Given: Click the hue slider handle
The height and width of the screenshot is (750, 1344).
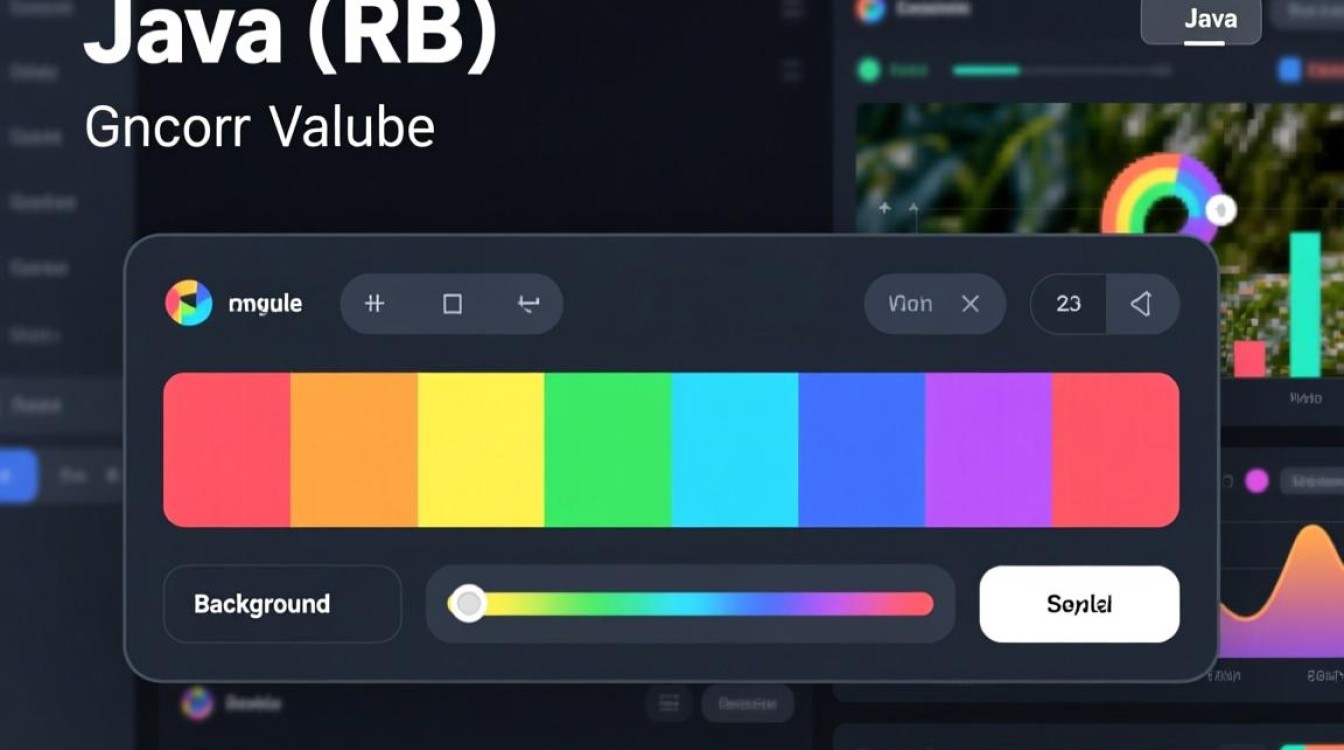Looking at the screenshot, I should pyautogui.click(x=467, y=604).
